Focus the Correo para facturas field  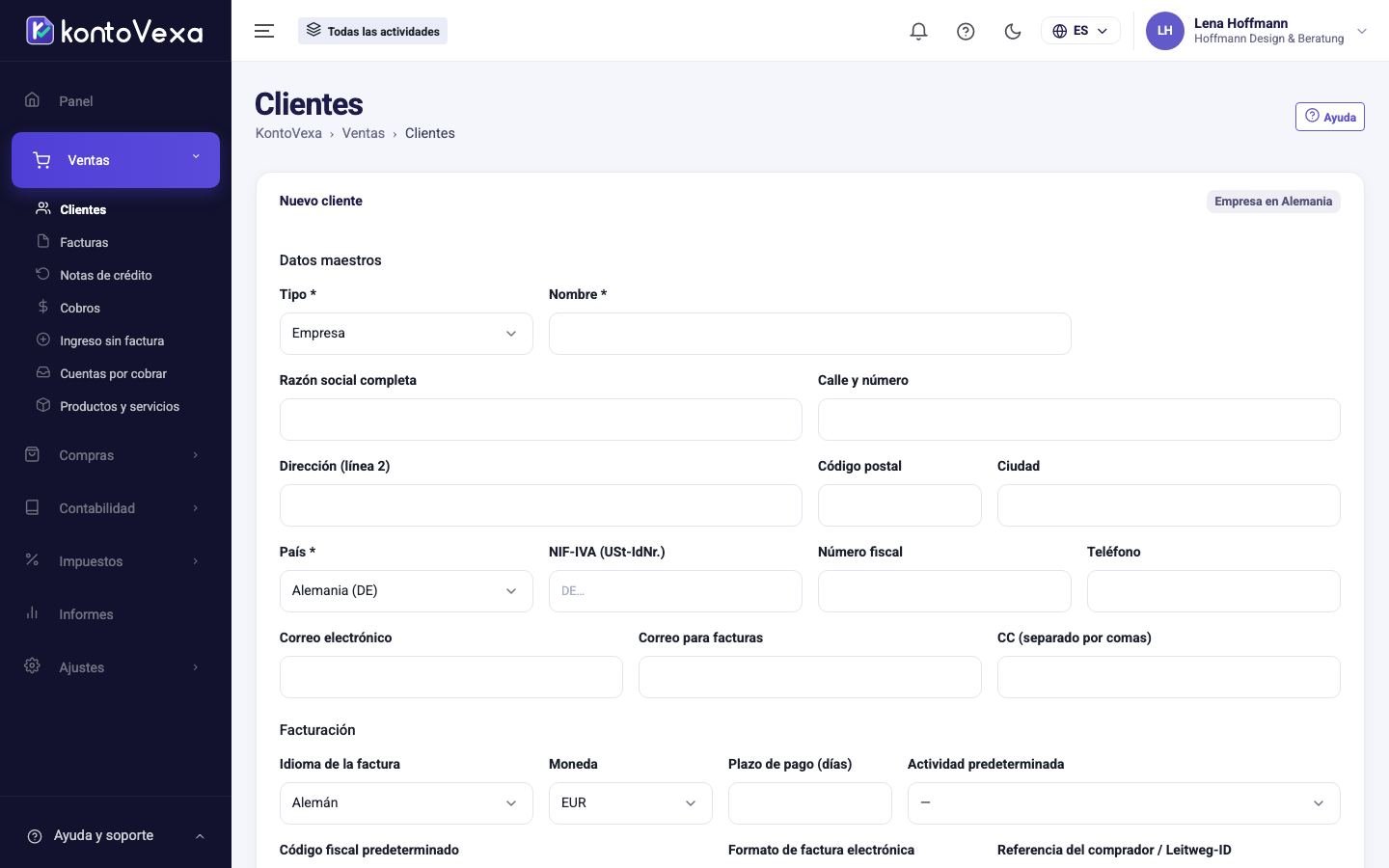coord(810,677)
